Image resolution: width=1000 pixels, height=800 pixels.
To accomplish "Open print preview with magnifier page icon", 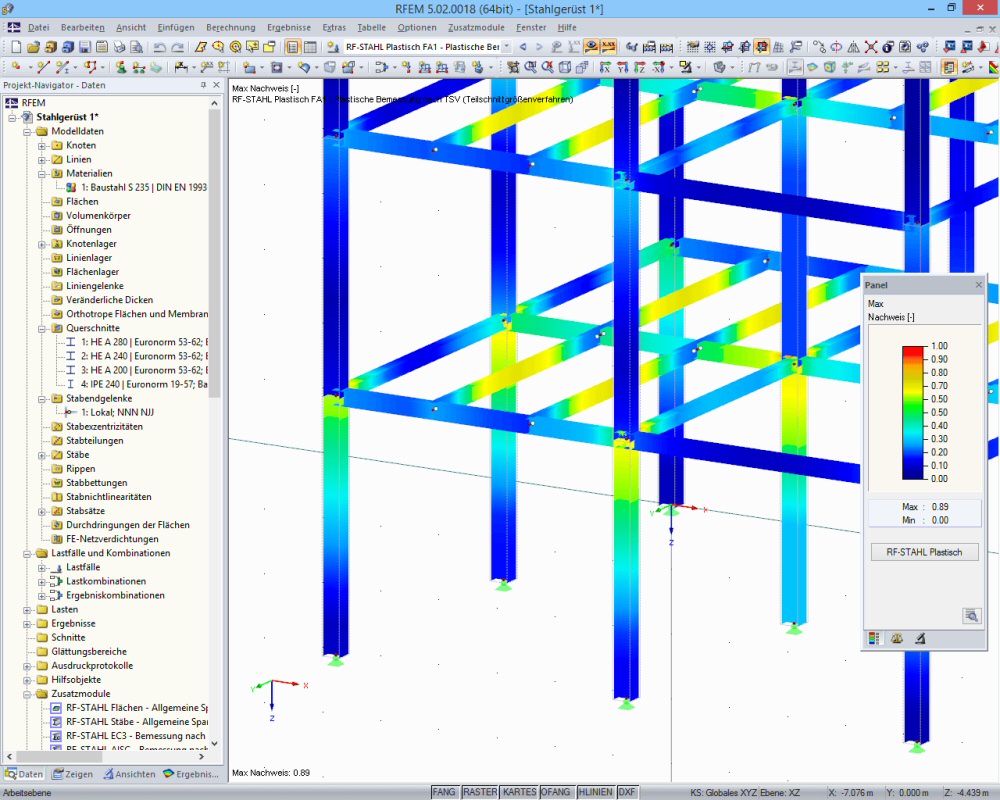I will tap(136, 47).
